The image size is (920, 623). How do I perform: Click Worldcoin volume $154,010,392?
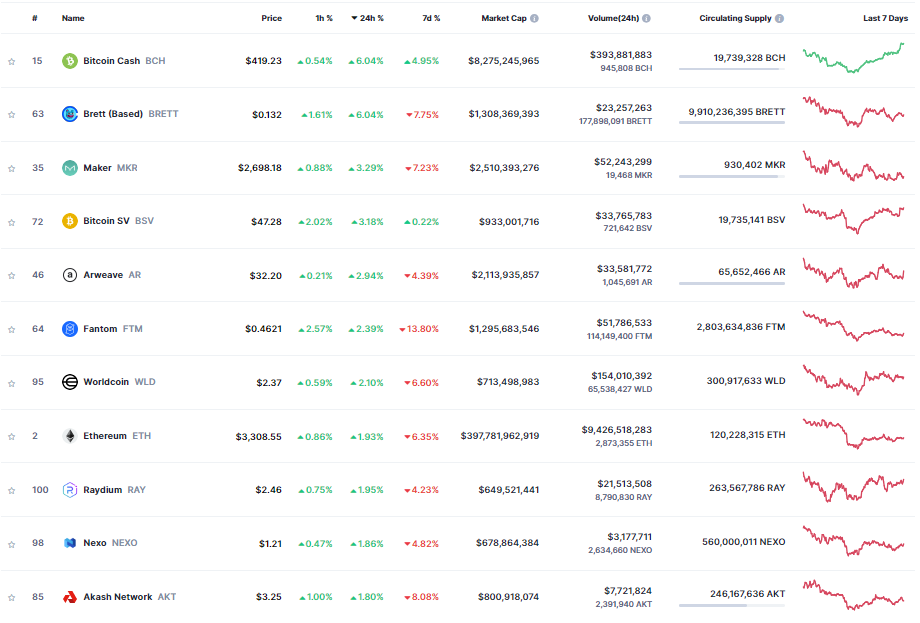click(622, 375)
